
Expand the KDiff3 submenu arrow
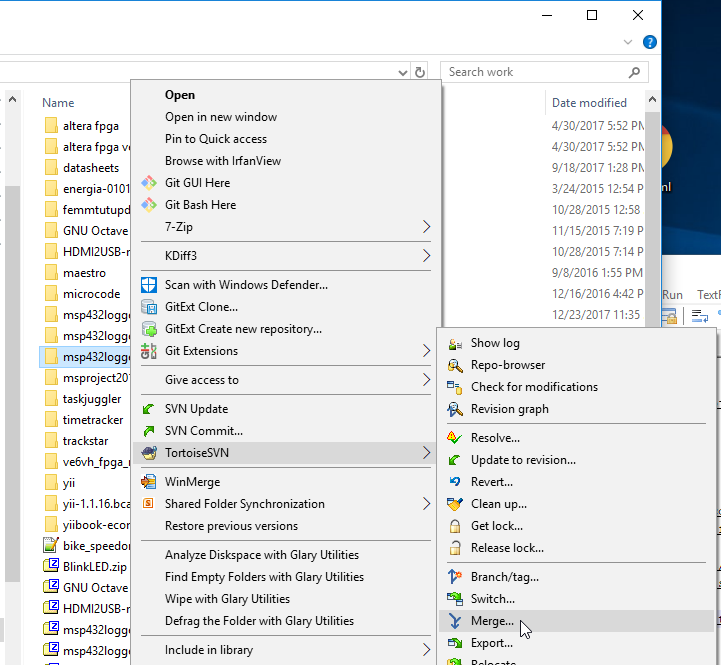click(x=426, y=256)
